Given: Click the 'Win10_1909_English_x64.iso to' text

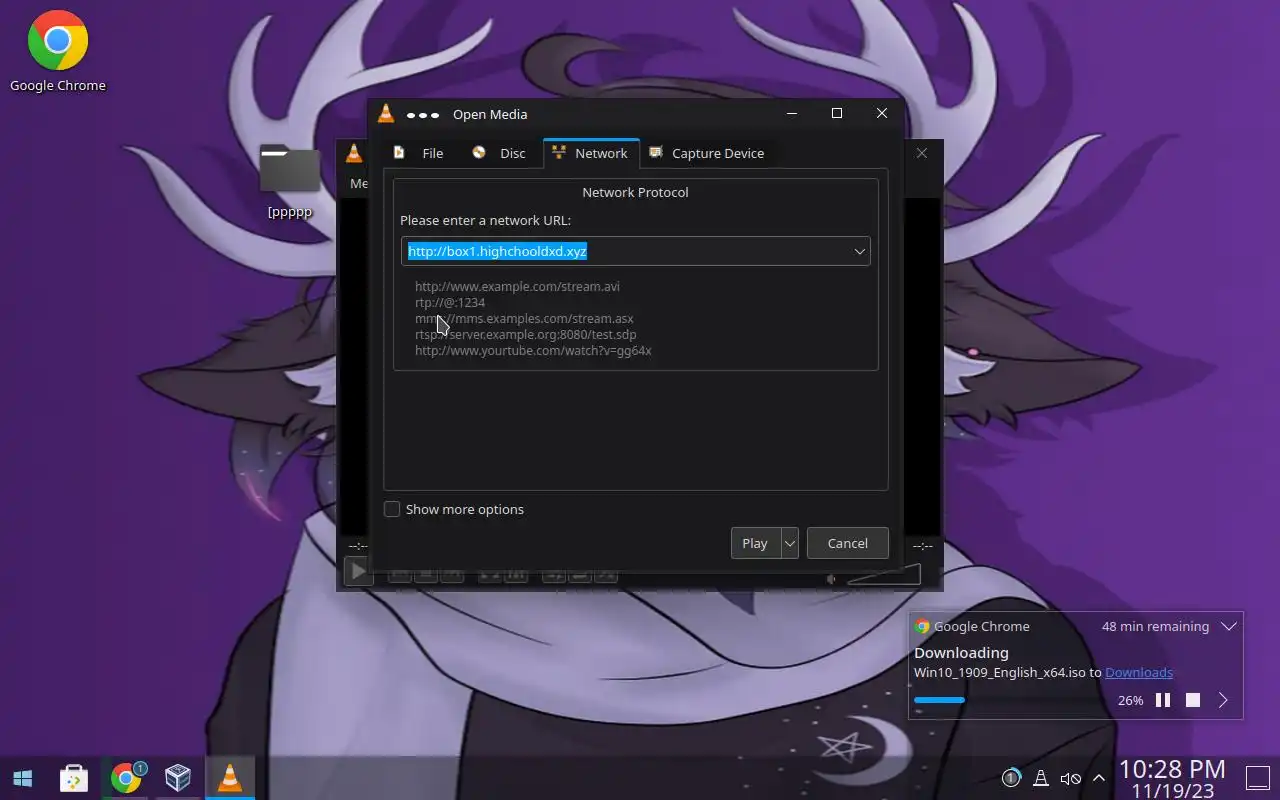Looking at the screenshot, I should pos(1008,673).
